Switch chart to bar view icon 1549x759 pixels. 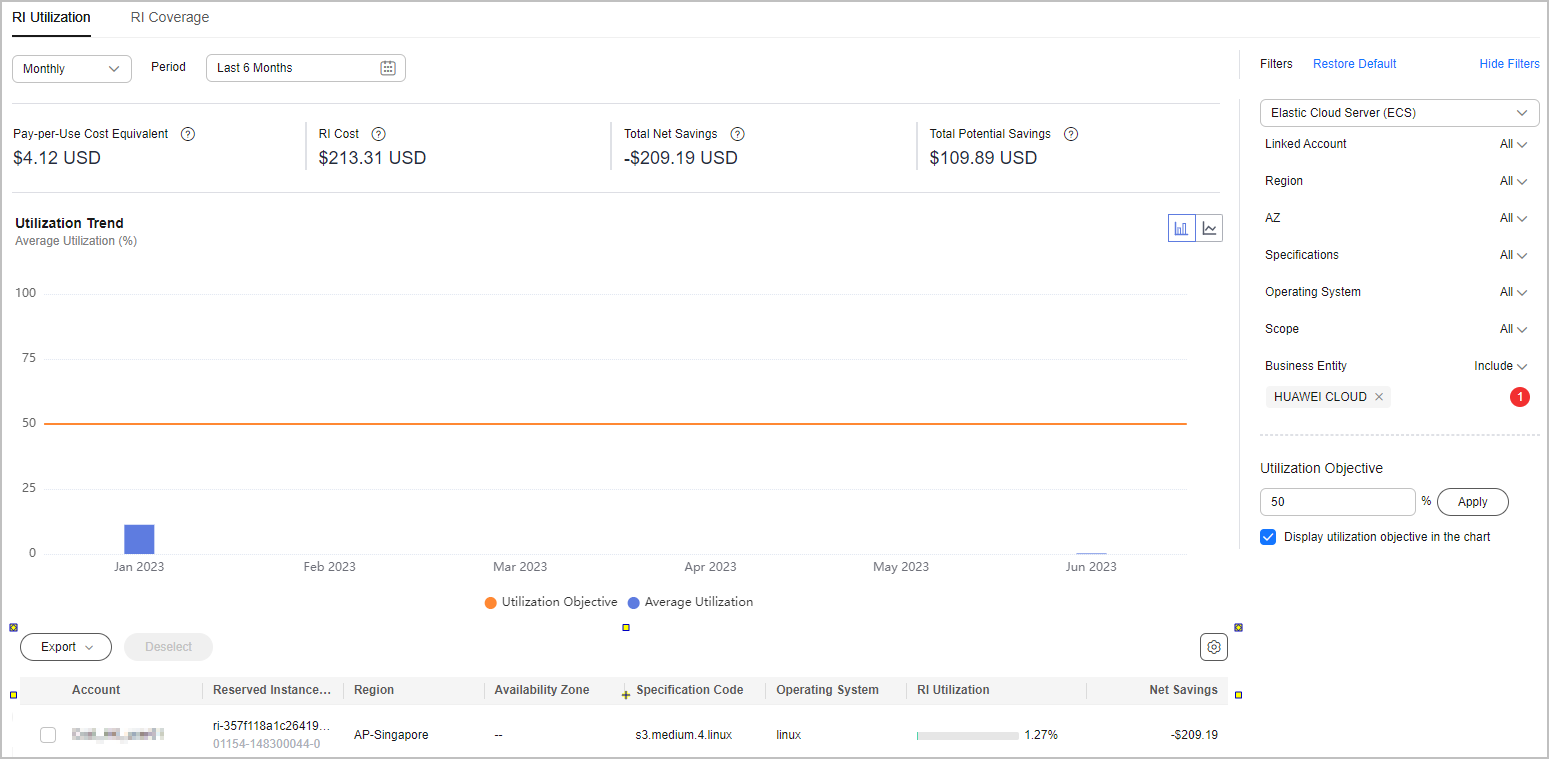point(1182,228)
